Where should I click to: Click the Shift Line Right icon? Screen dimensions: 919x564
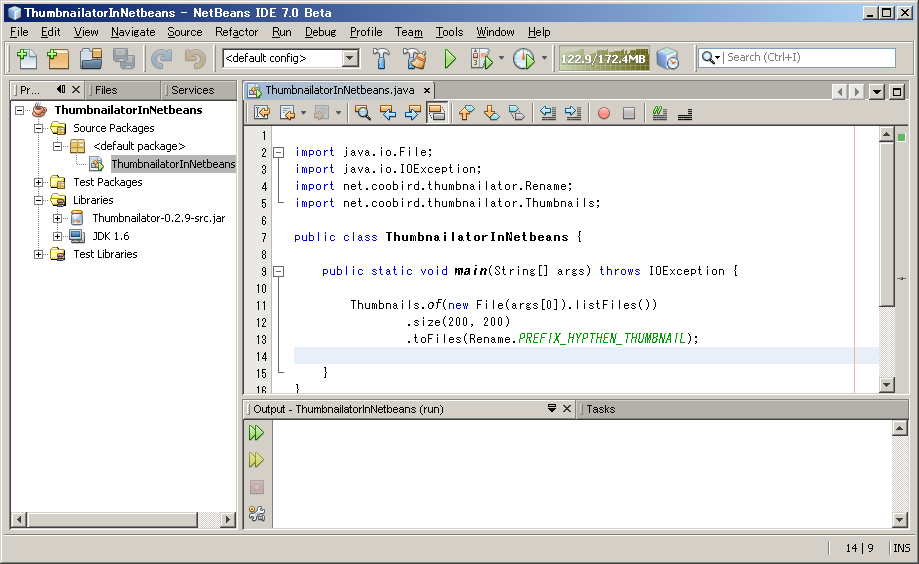pyautogui.click(x=573, y=113)
